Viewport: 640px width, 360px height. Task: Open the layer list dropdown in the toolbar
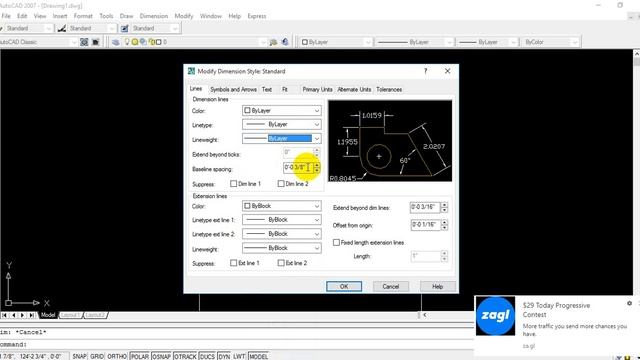(195, 42)
